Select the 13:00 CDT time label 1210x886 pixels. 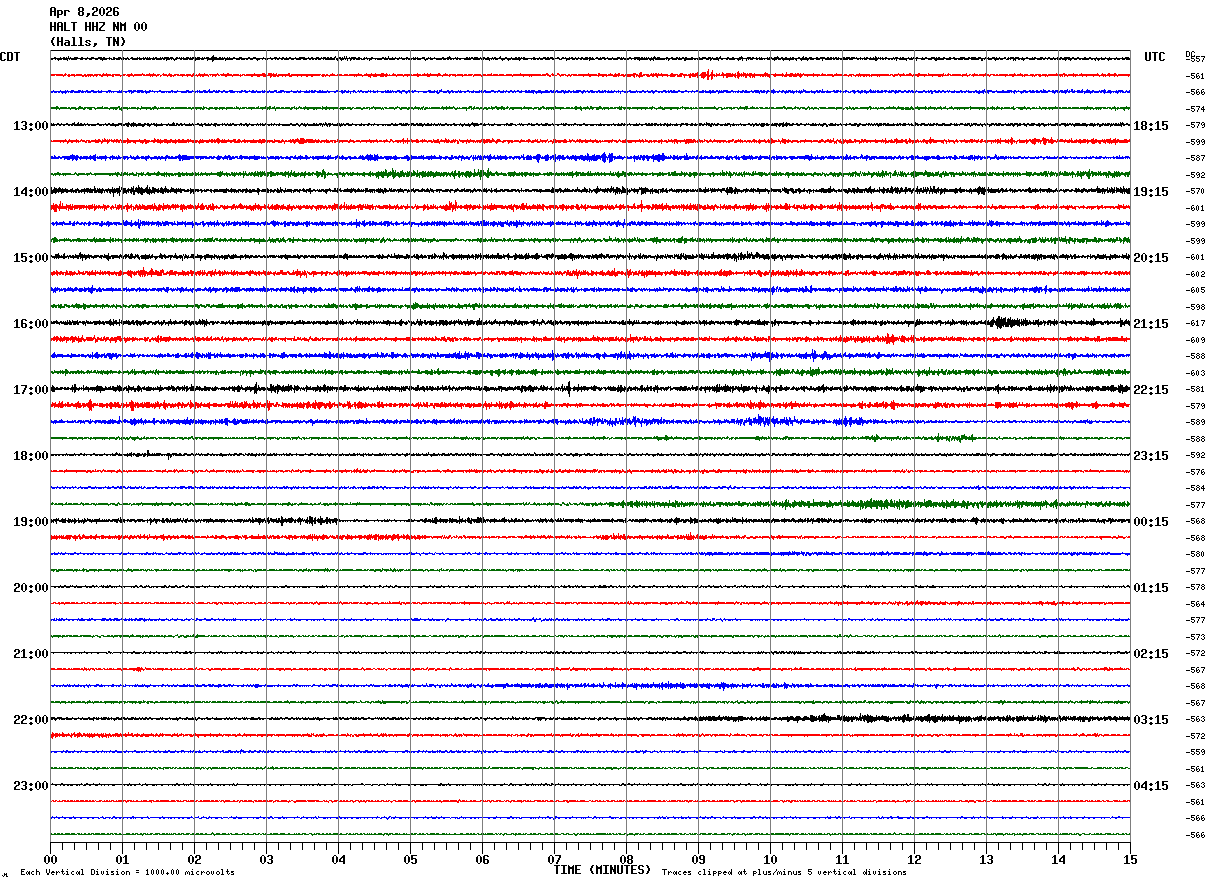(31, 126)
